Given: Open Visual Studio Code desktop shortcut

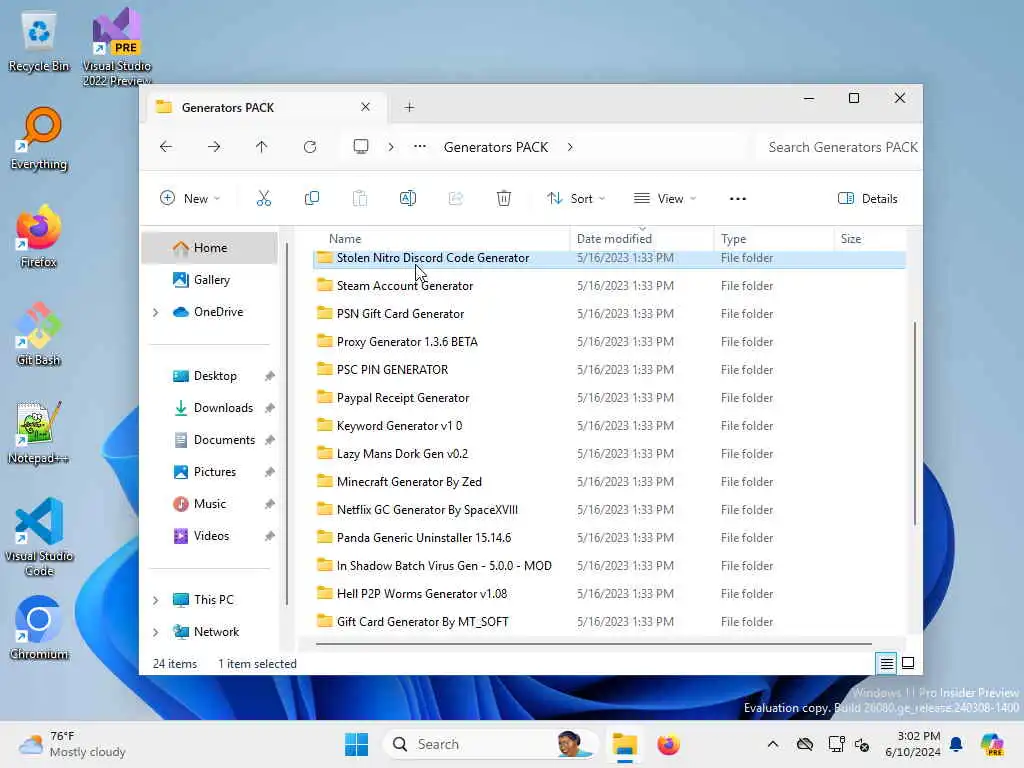Looking at the screenshot, I should (39, 537).
